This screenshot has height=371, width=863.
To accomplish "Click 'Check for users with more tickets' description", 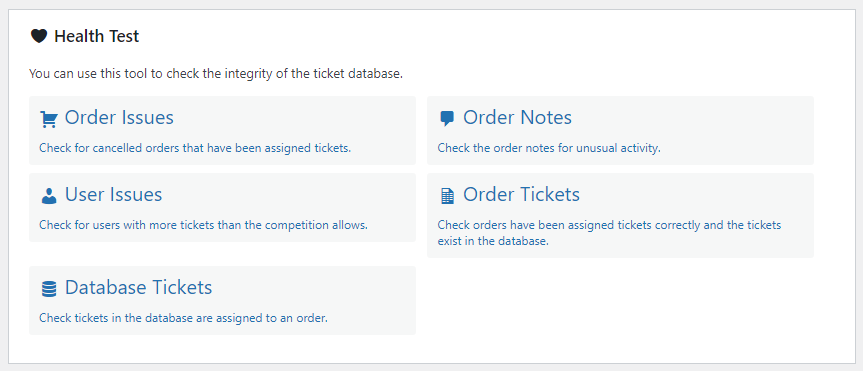I will 203,225.
